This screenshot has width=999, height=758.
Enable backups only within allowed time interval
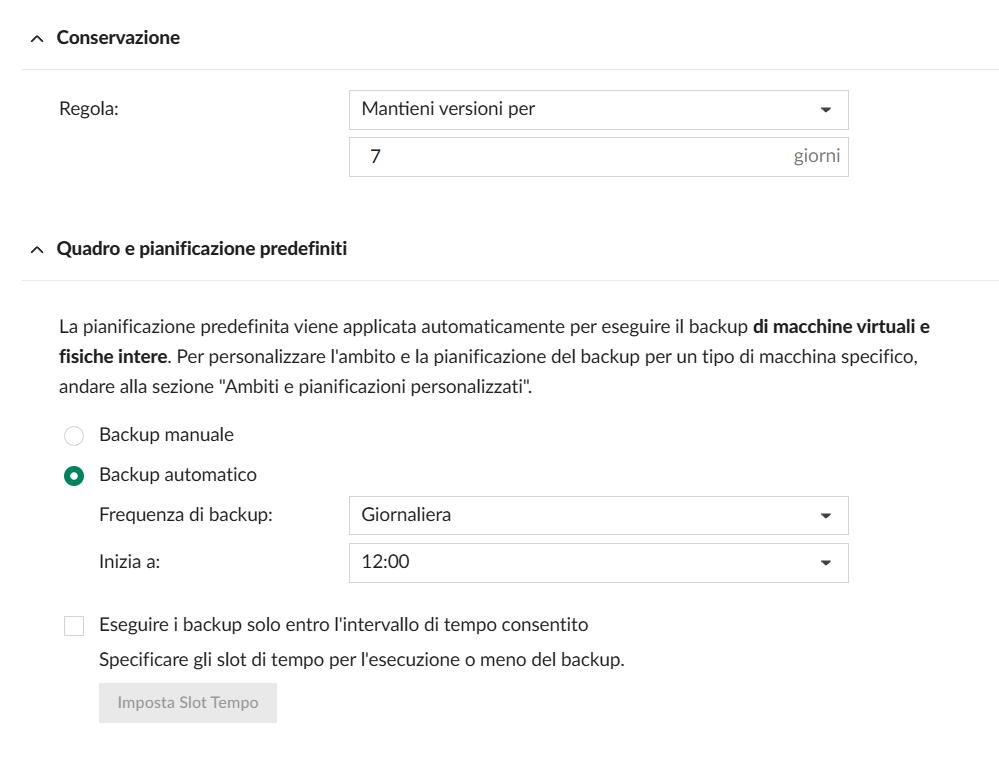(74, 626)
